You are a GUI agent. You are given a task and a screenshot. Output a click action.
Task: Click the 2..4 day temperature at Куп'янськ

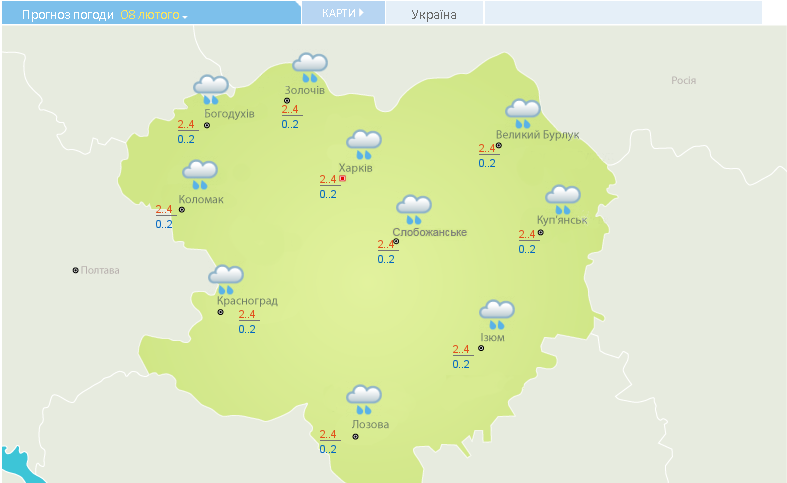(x=527, y=234)
